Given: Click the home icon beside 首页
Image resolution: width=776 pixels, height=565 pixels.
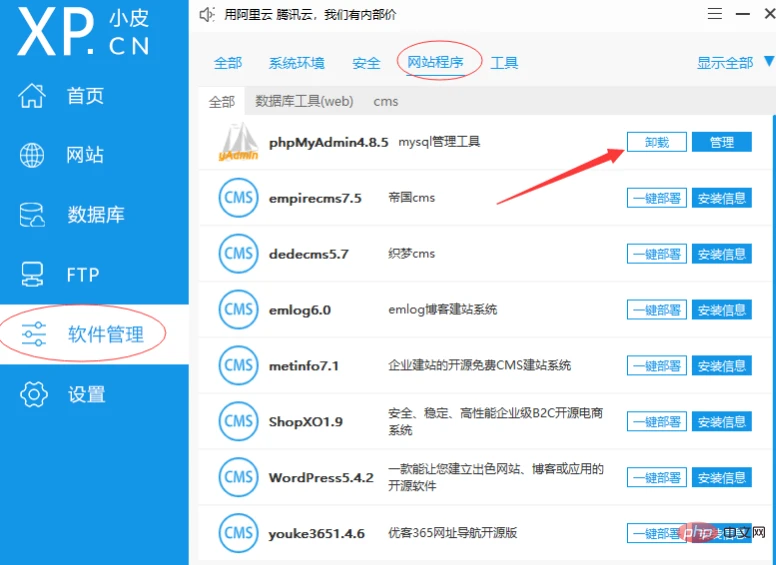Looking at the screenshot, I should pyautogui.click(x=32, y=95).
